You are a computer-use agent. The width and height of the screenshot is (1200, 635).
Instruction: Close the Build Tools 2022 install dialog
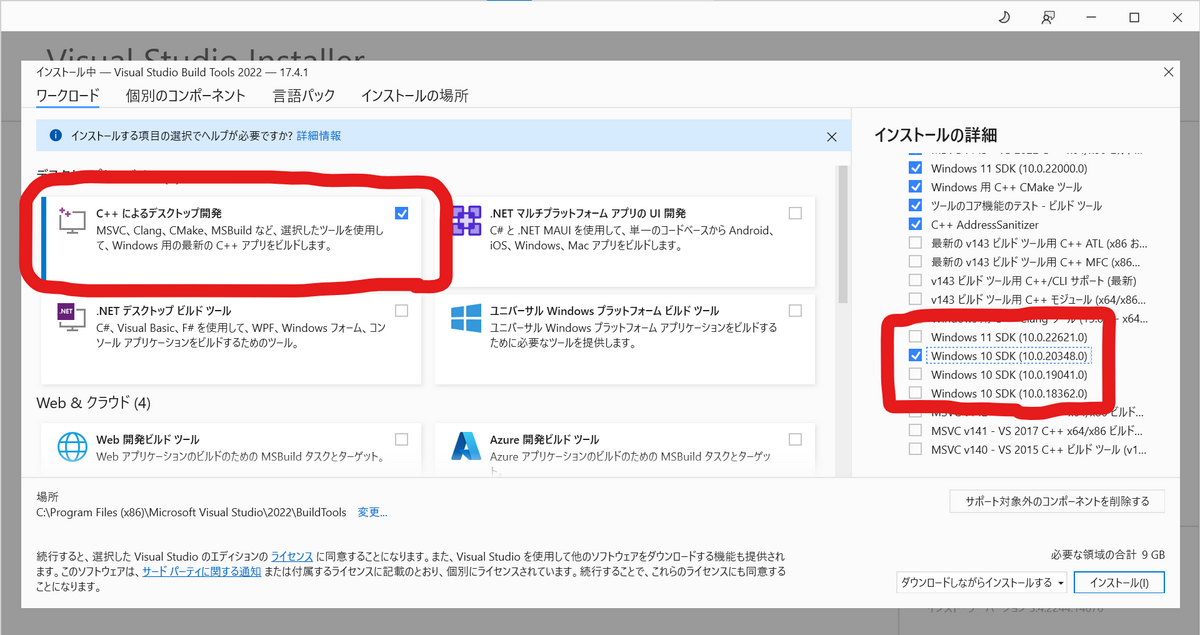tap(1170, 71)
